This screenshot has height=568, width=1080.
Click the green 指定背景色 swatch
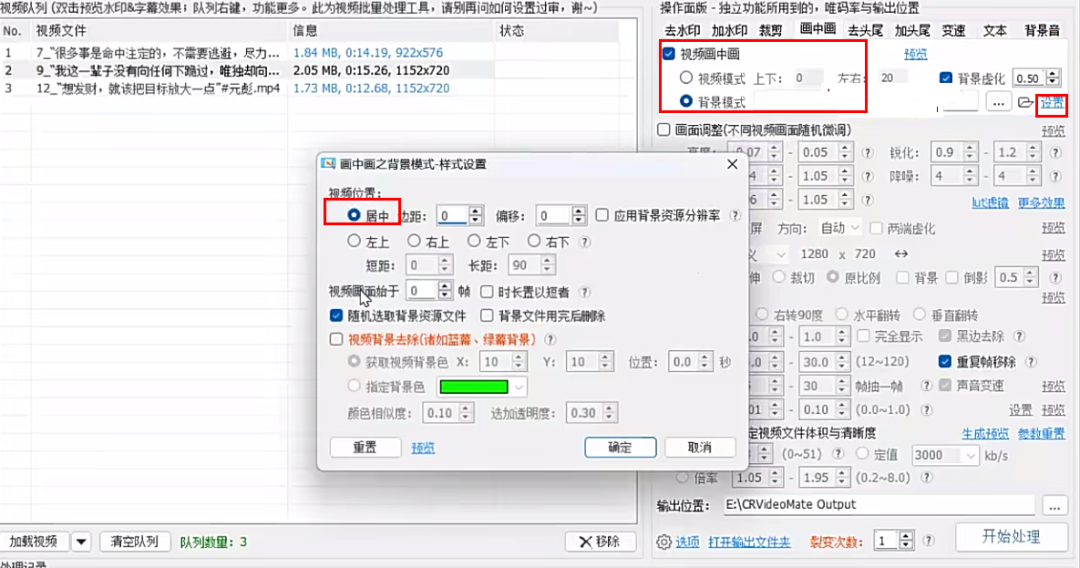[474, 387]
